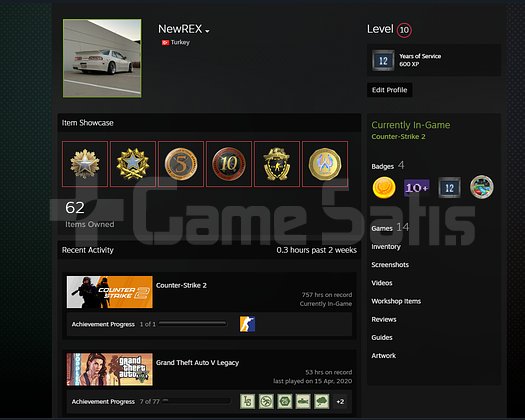Click the 0.3 hours past 2 weeks text

tap(316, 250)
